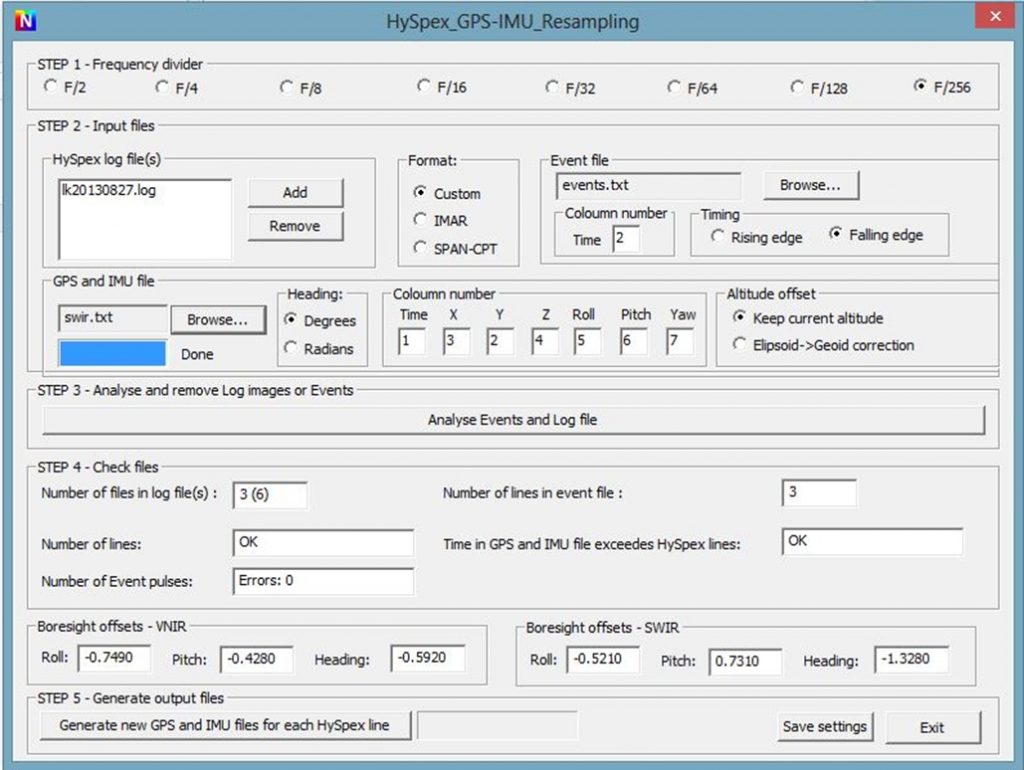This screenshot has width=1024, height=770.
Task: Click Number of lines in event file field
Action: click(819, 492)
